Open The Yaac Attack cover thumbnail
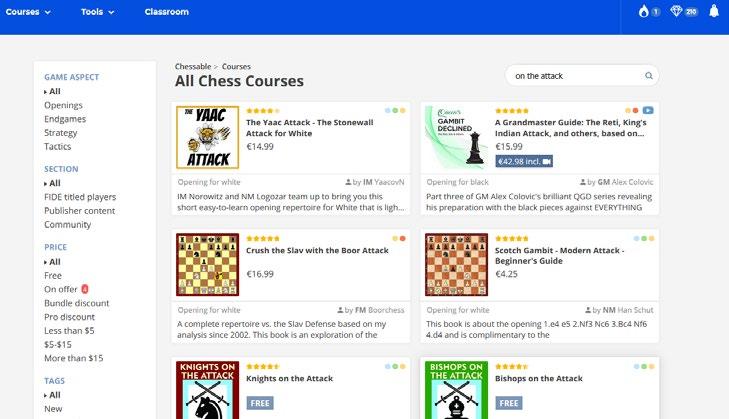The image size is (729, 419). coord(207,137)
